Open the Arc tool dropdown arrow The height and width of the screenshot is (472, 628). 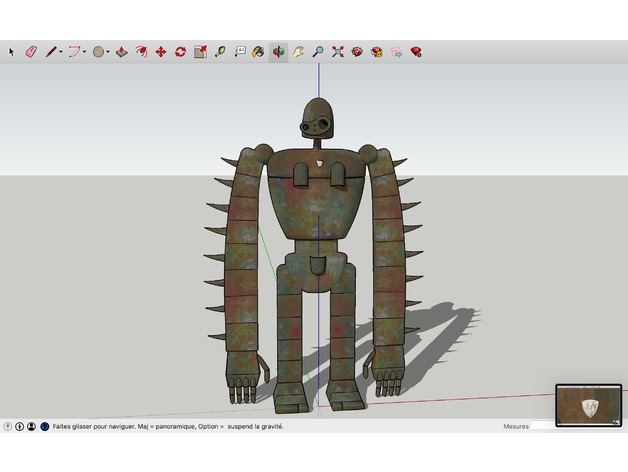click(85, 52)
